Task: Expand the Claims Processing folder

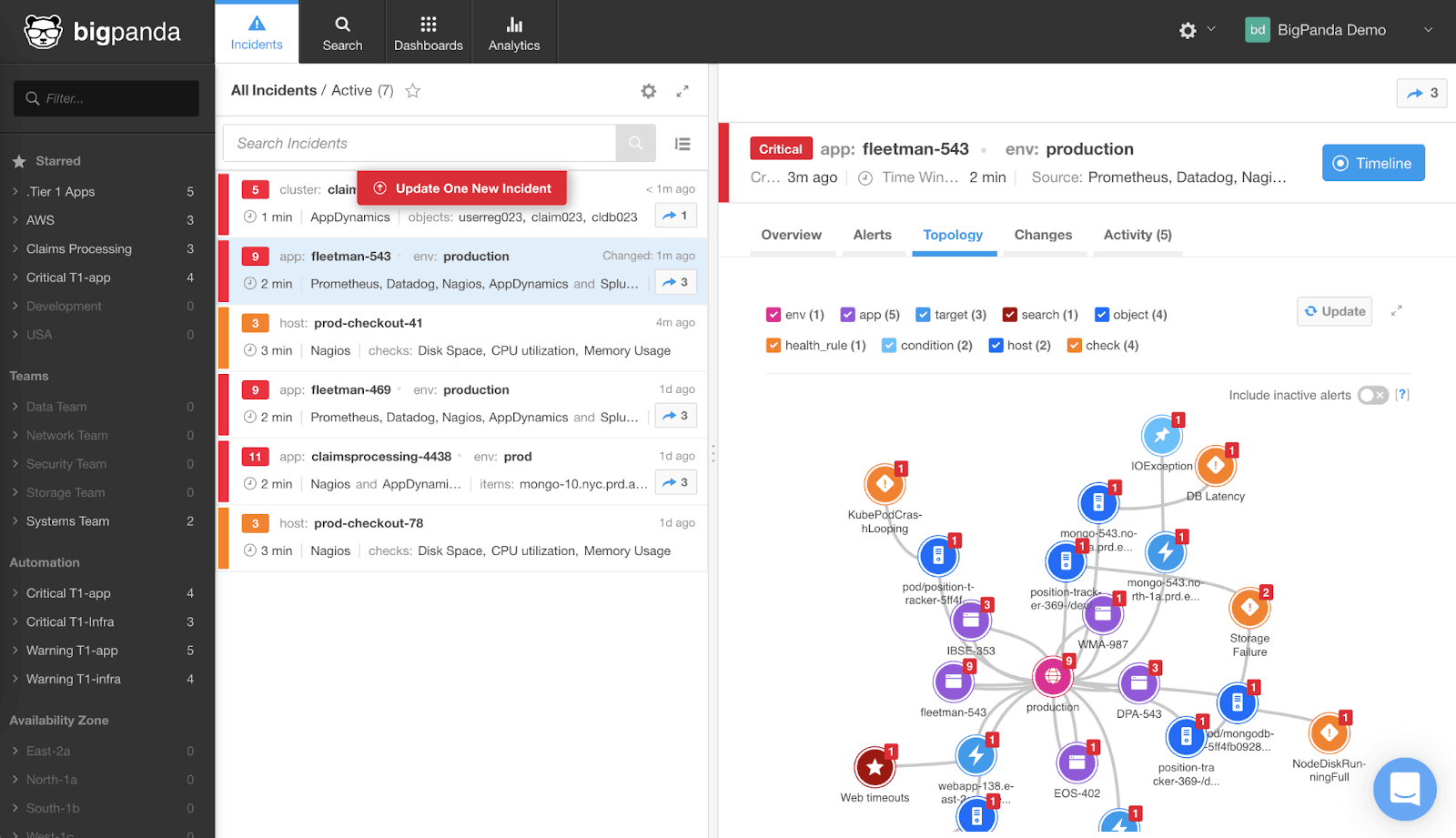Action: pos(78,249)
